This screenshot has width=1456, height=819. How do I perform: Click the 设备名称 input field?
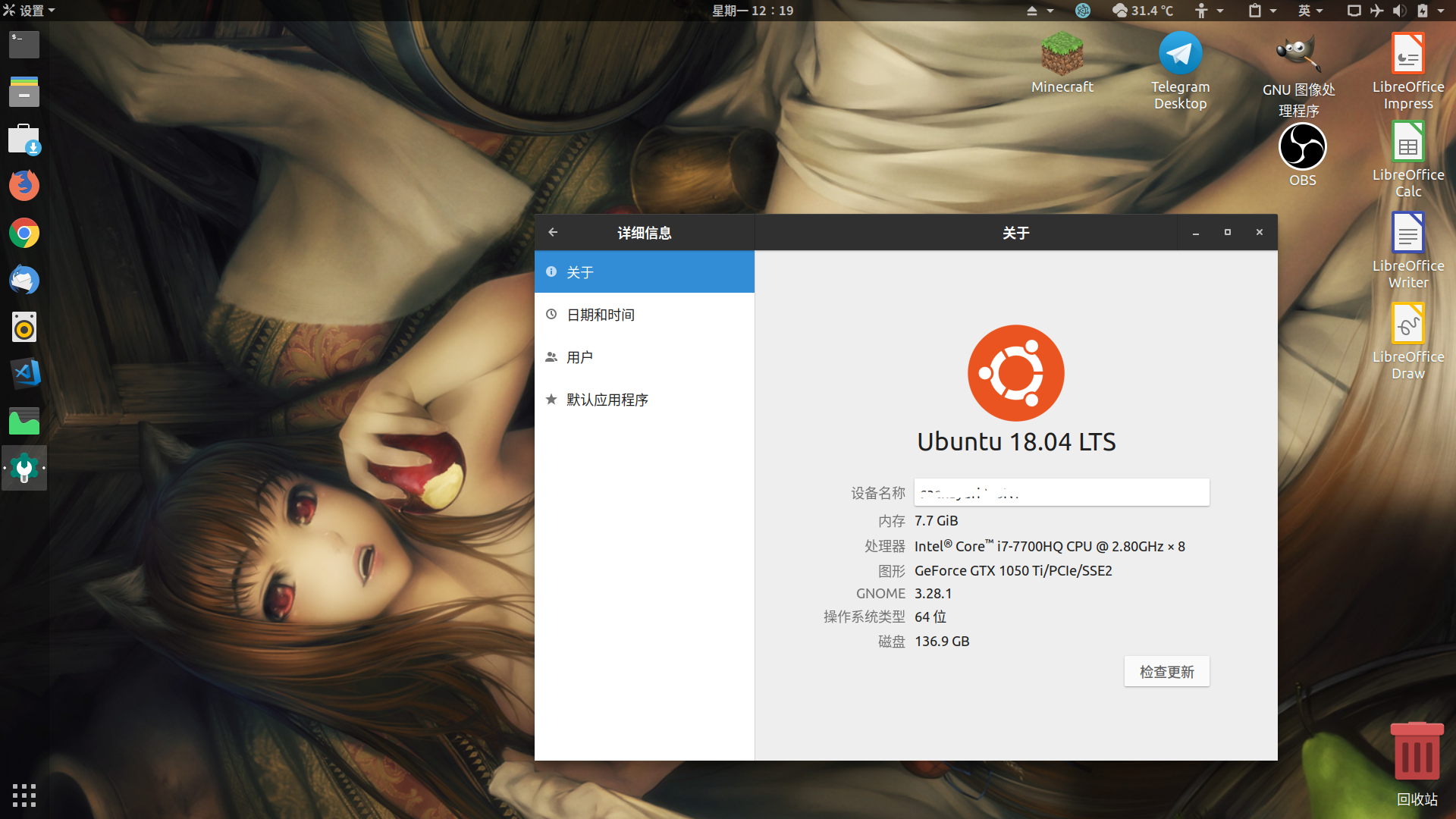1062,492
